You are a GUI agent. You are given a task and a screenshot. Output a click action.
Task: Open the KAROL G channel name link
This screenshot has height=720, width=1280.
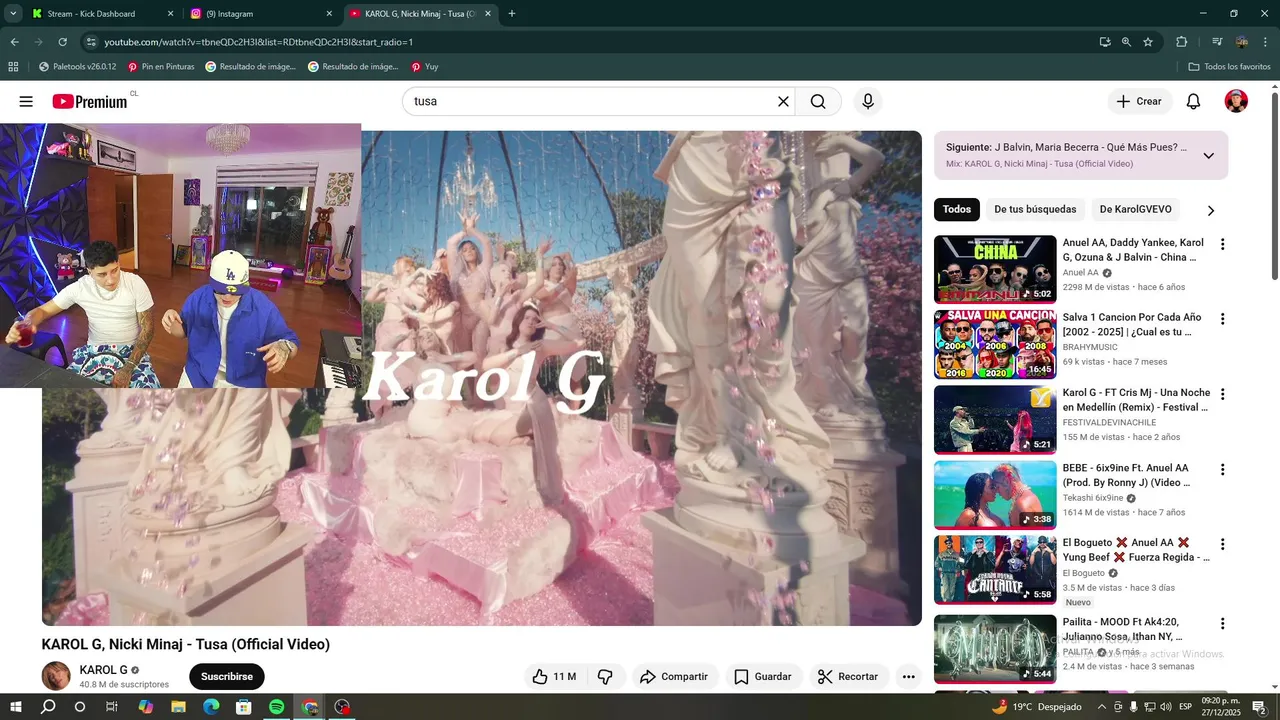coord(104,670)
